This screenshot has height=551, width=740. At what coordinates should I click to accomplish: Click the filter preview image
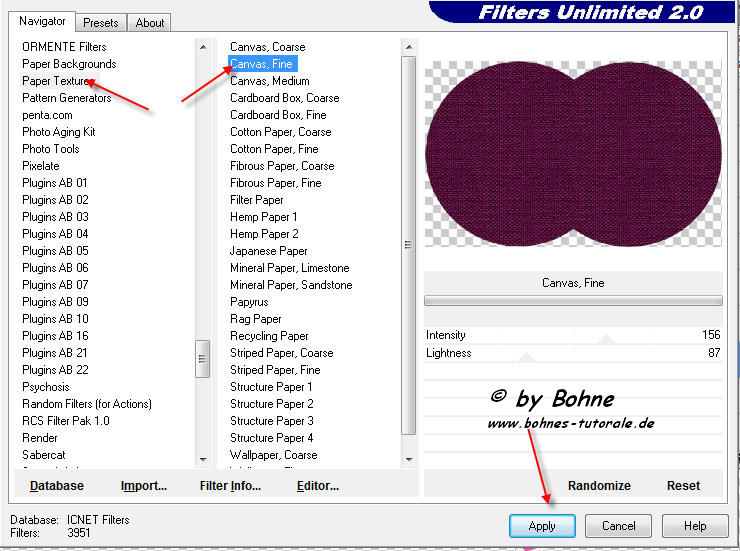(573, 151)
